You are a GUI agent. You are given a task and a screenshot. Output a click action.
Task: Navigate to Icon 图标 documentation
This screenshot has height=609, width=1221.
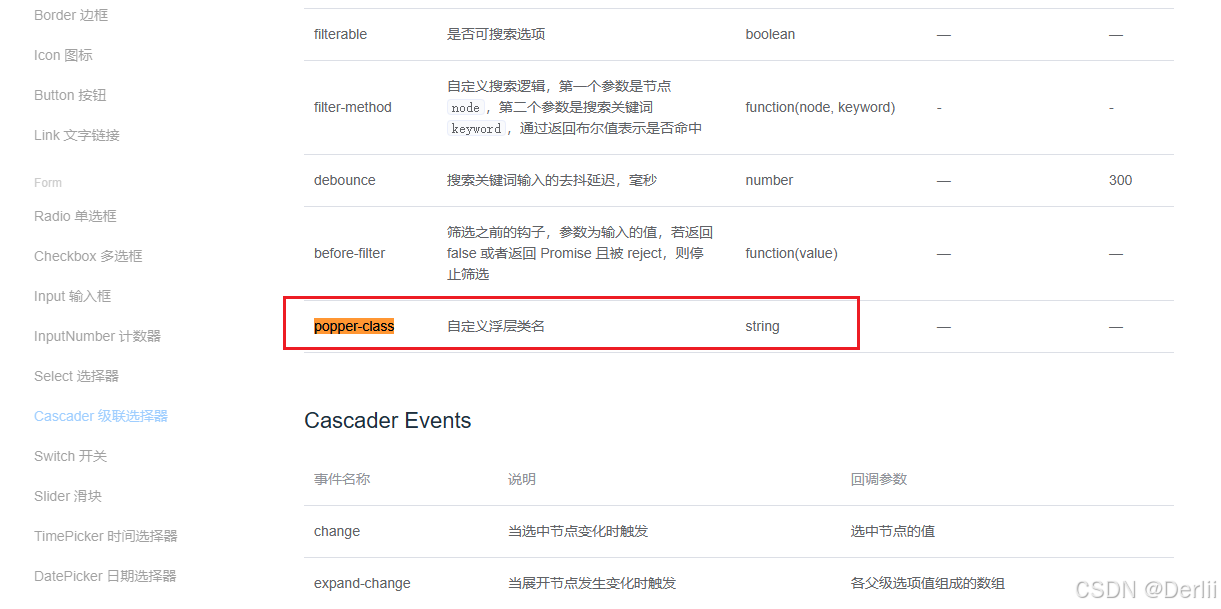coord(62,55)
